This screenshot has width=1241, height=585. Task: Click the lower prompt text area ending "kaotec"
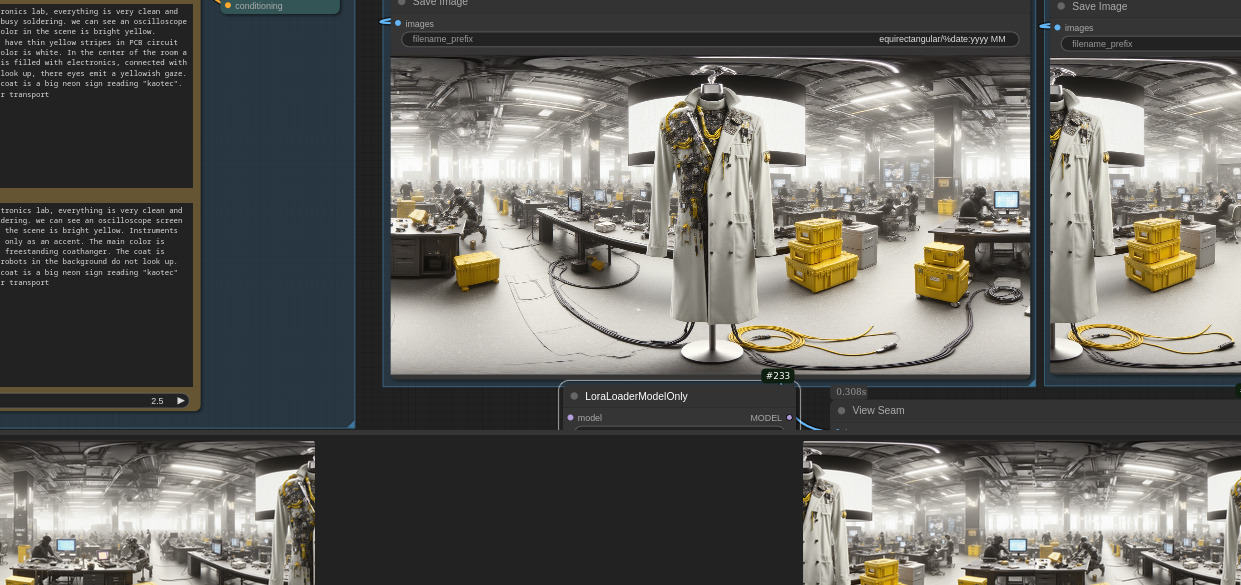tap(96, 295)
